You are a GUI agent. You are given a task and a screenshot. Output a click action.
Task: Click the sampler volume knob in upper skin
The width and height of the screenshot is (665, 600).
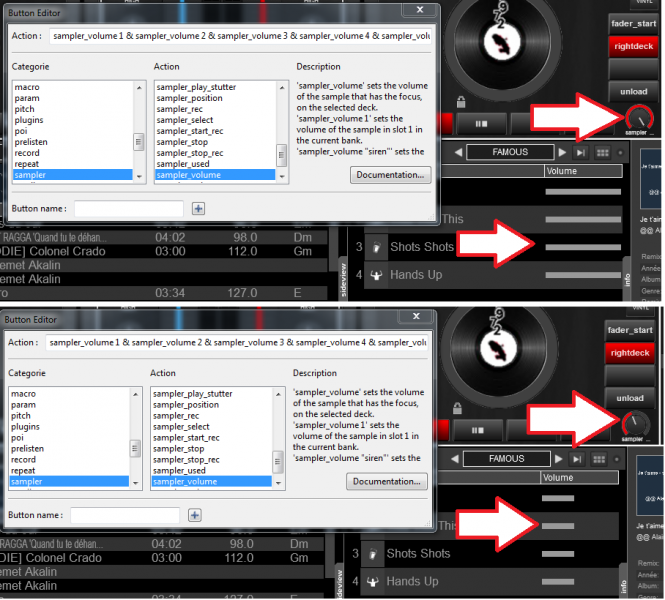click(638, 118)
